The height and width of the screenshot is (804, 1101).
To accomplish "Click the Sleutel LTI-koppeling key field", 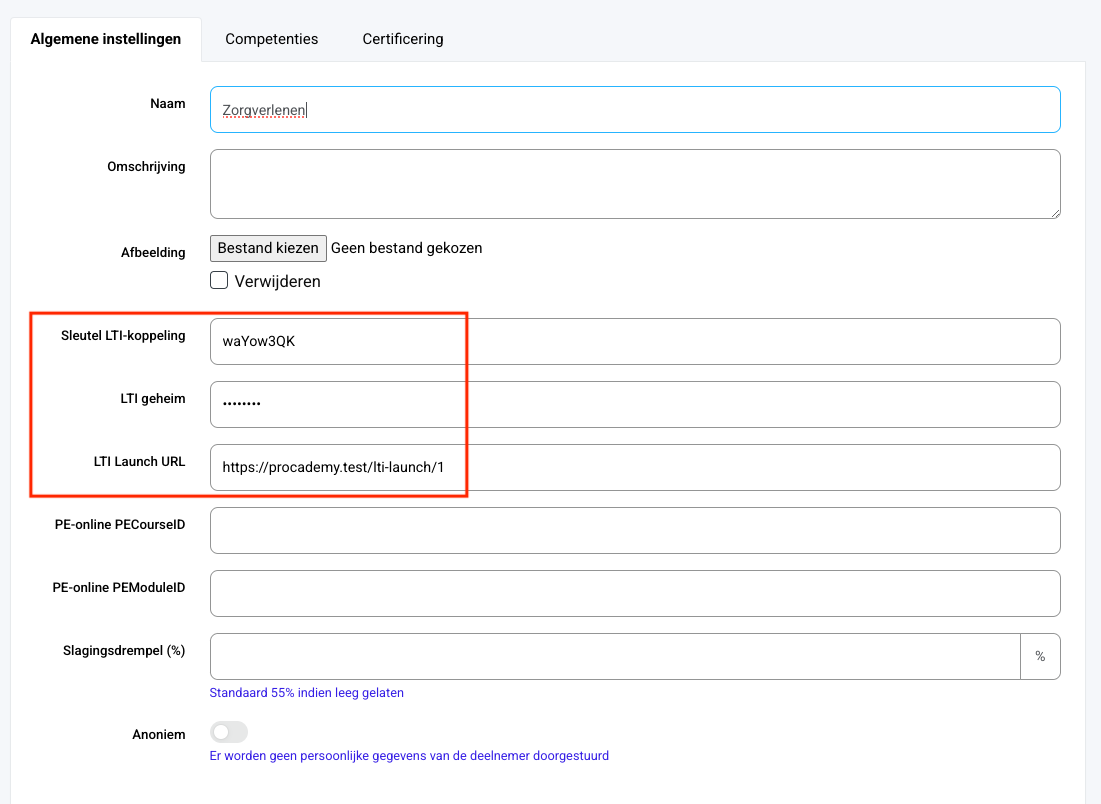I will [x=634, y=342].
